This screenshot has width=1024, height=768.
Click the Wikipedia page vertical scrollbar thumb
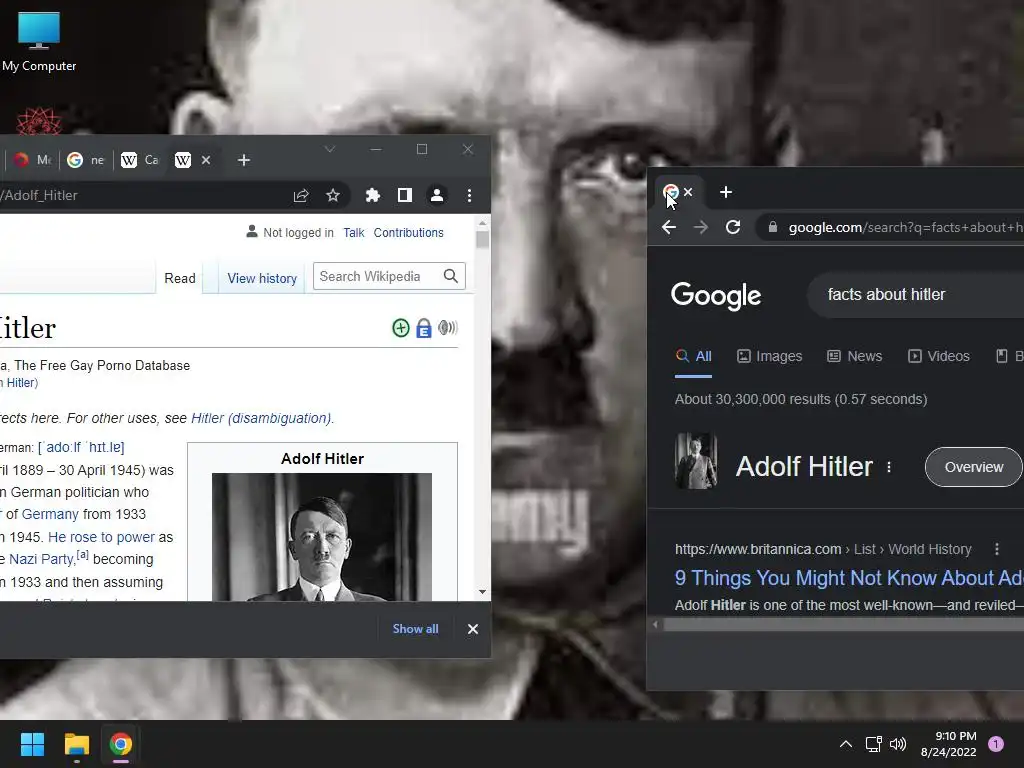point(483,240)
